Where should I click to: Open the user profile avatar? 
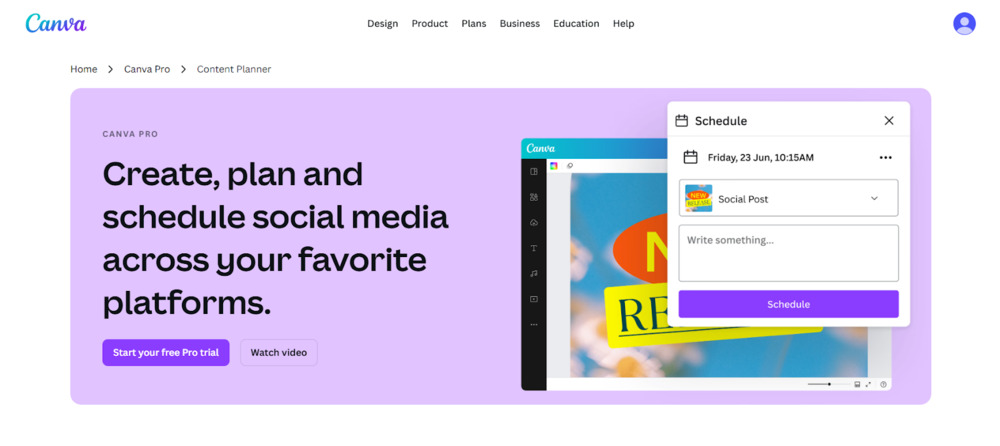964,24
